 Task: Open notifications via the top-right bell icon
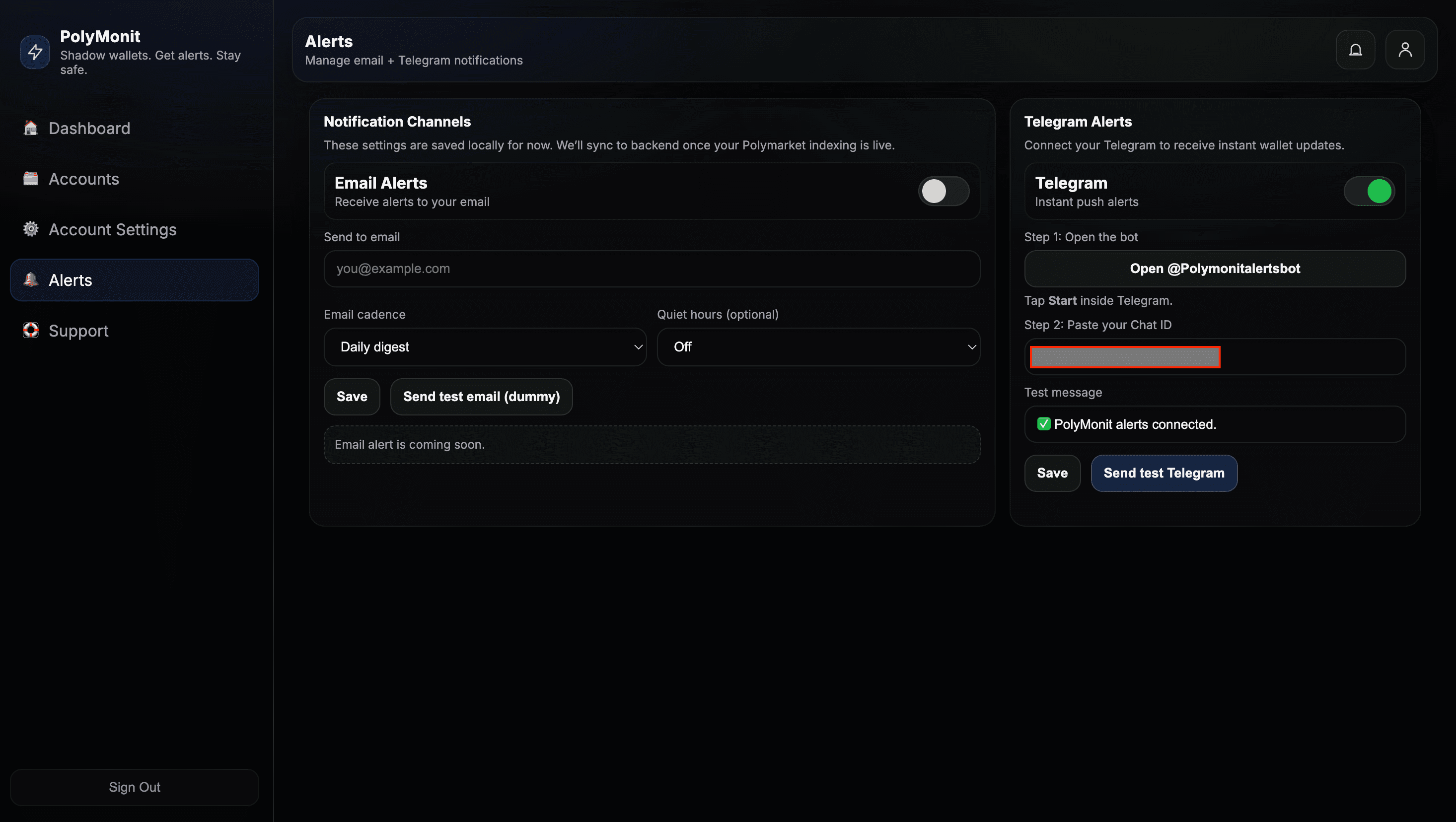pyautogui.click(x=1355, y=50)
